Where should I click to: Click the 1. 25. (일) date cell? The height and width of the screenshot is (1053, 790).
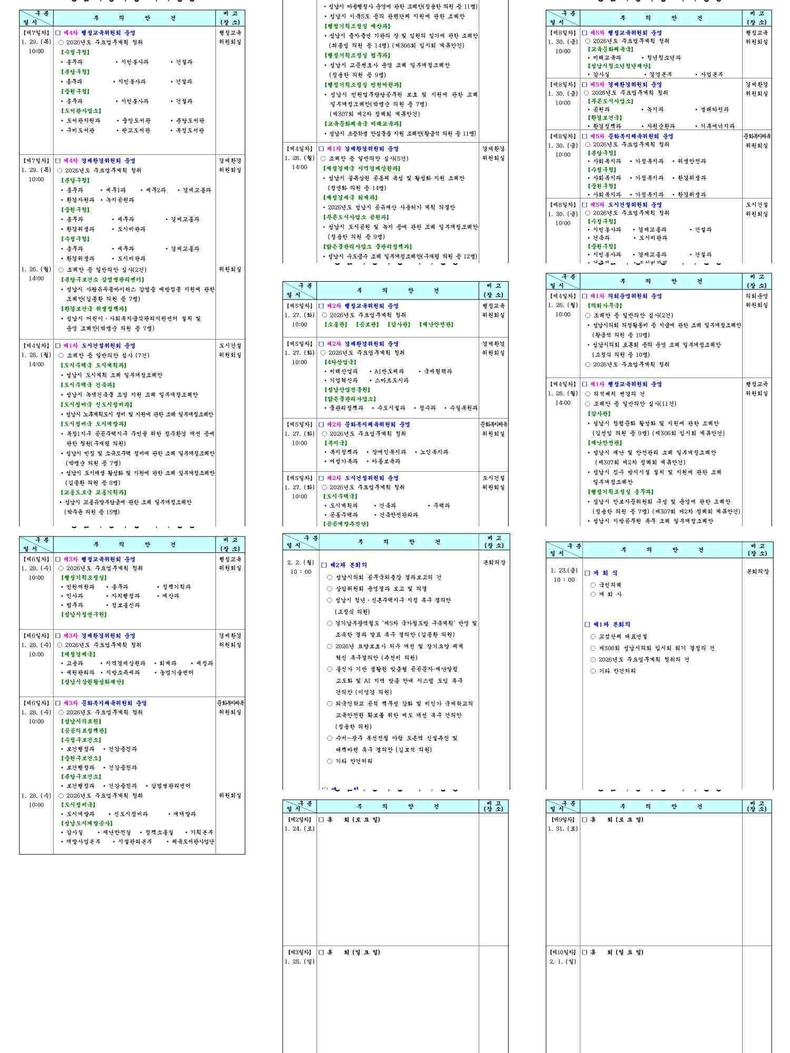[x=299, y=961]
